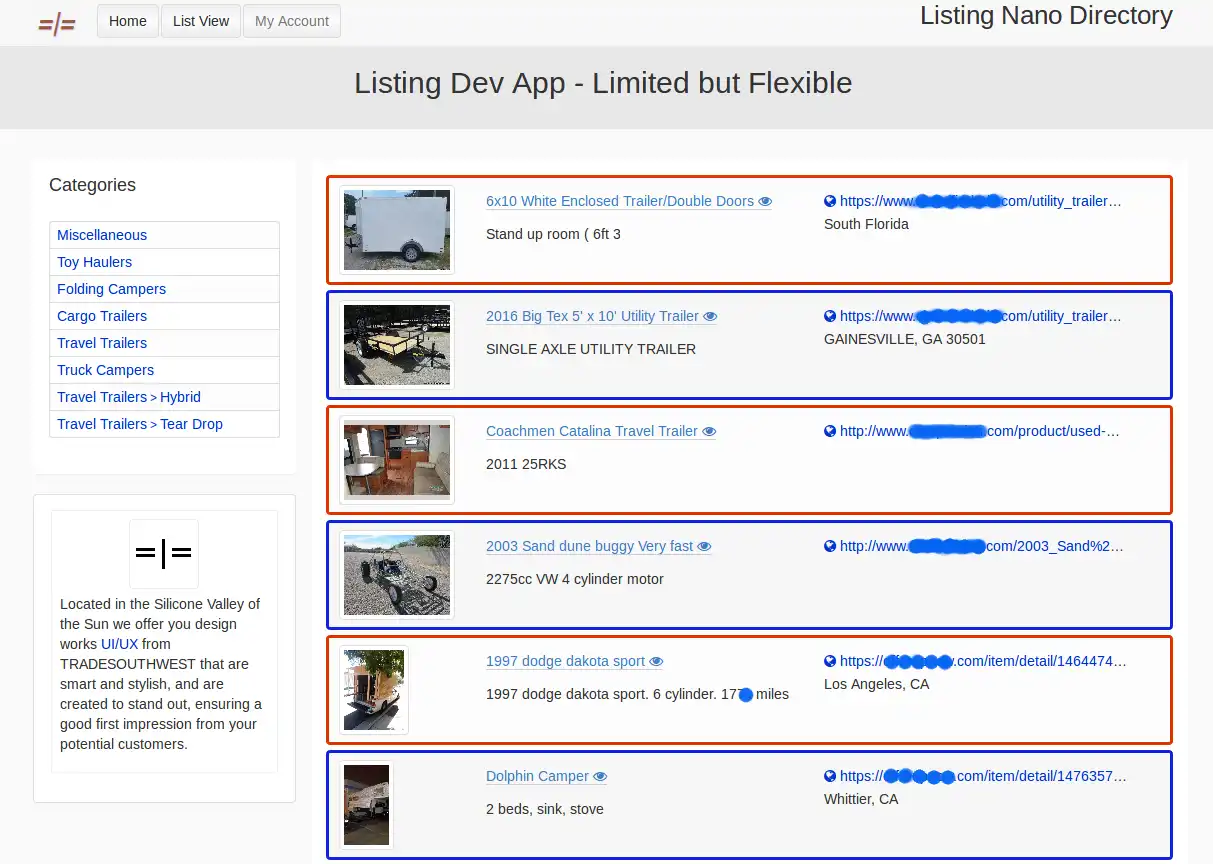
Task: Click eye icon next to Sand dune buggy
Action: click(704, 547)
